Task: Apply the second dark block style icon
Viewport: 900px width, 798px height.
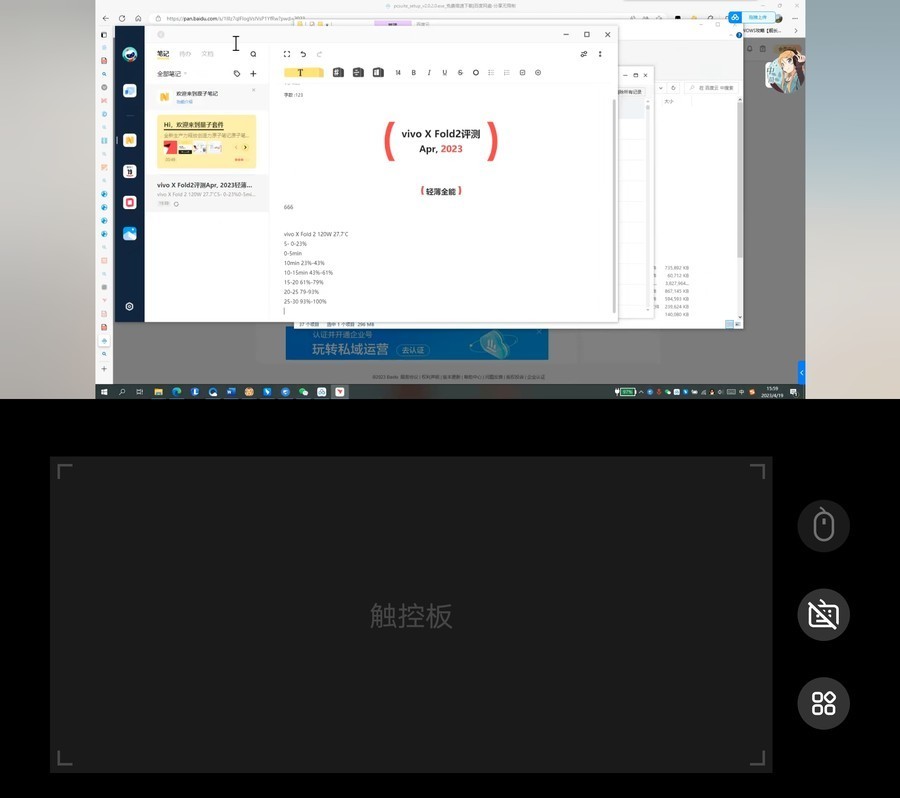Action: tap(358, 72)
